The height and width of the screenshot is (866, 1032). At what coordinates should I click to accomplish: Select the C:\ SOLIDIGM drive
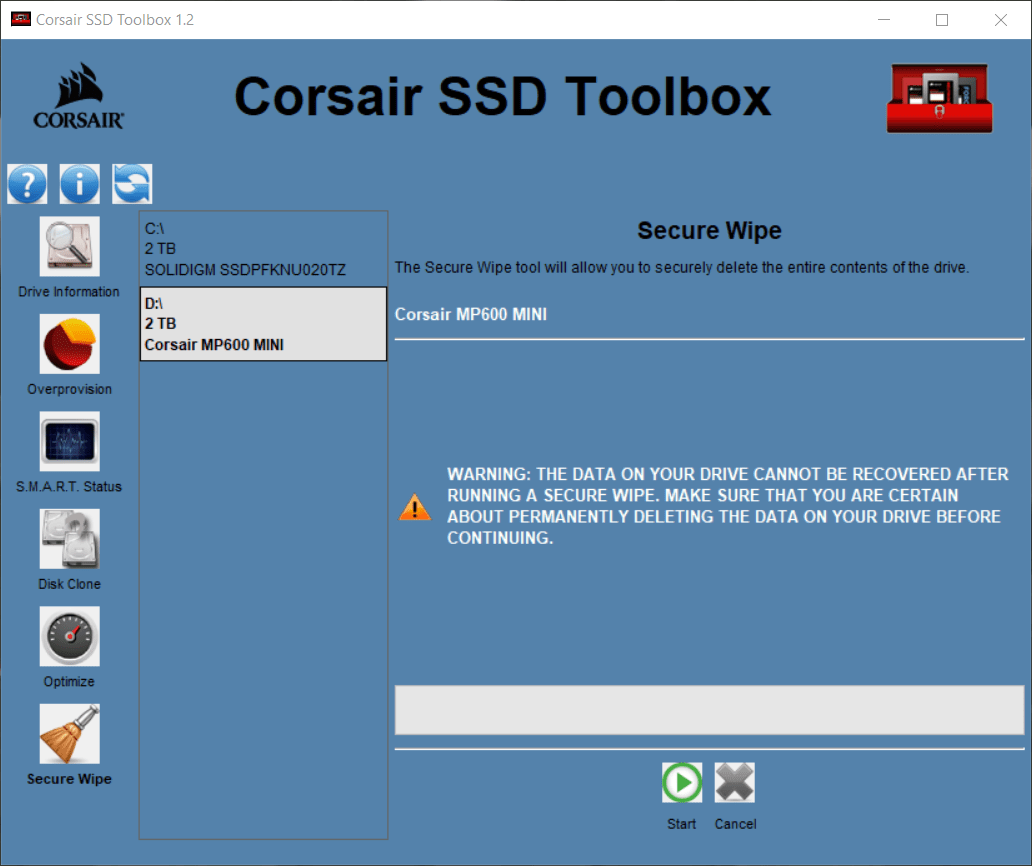(263, 249)
